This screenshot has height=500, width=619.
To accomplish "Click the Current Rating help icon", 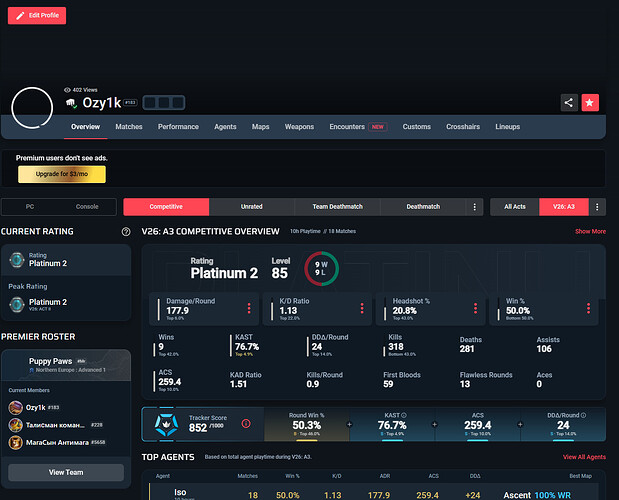I will click(126, 232).
